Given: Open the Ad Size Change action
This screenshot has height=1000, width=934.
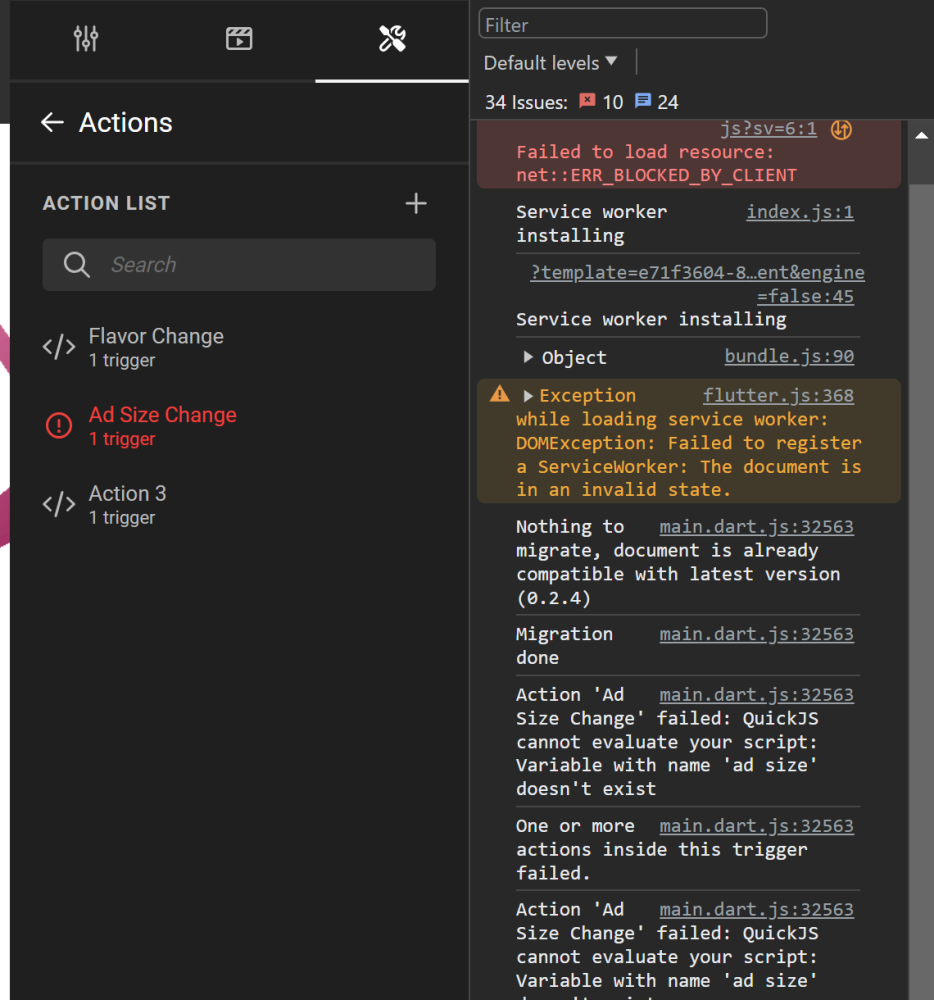Looking at the screenshot, I should point(239,425).
